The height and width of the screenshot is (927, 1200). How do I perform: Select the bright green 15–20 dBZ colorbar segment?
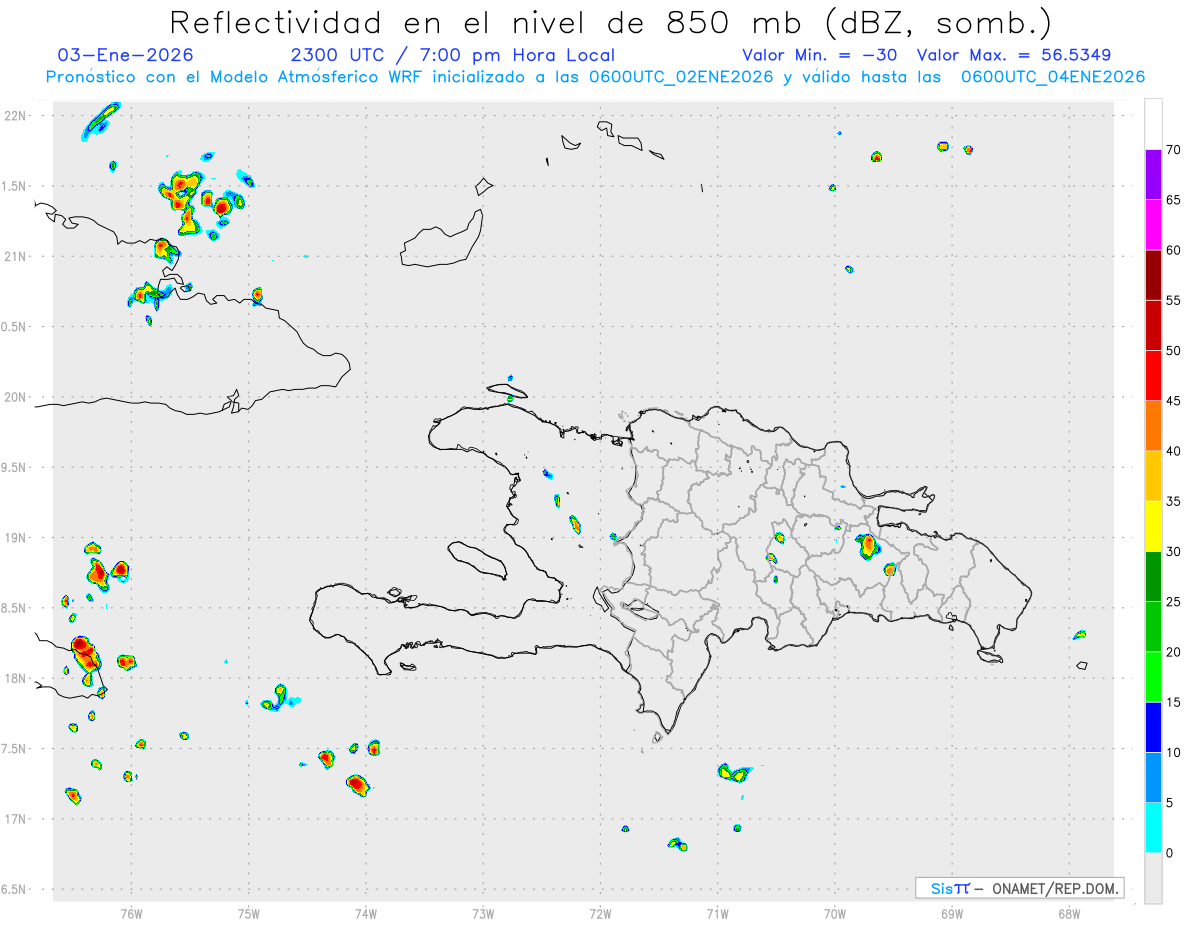[1153, 677]
